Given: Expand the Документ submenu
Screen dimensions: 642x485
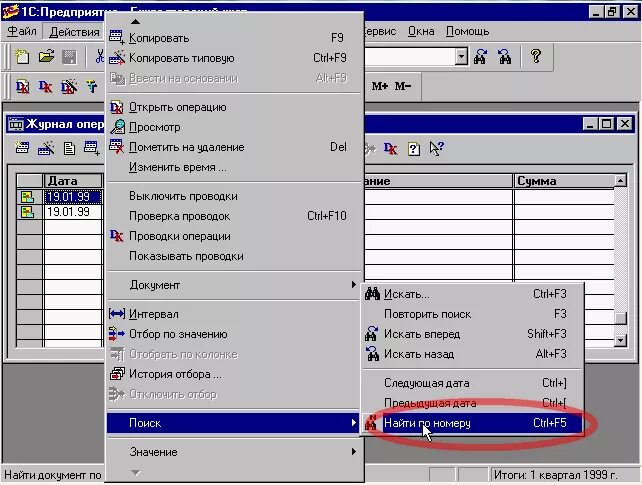Looking at the screenshot, I should [235, 285].
